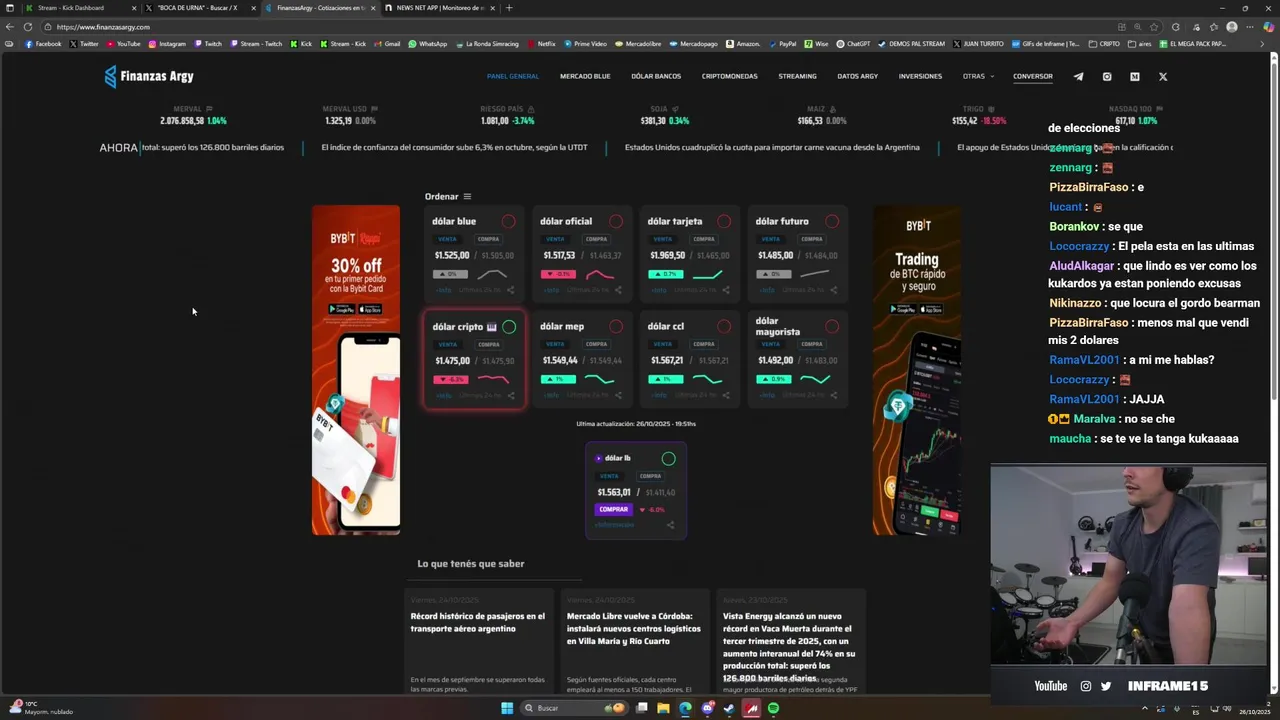Open the Streaming menu item
This screenshot has width=1280, height=720.
pos(798,76)
